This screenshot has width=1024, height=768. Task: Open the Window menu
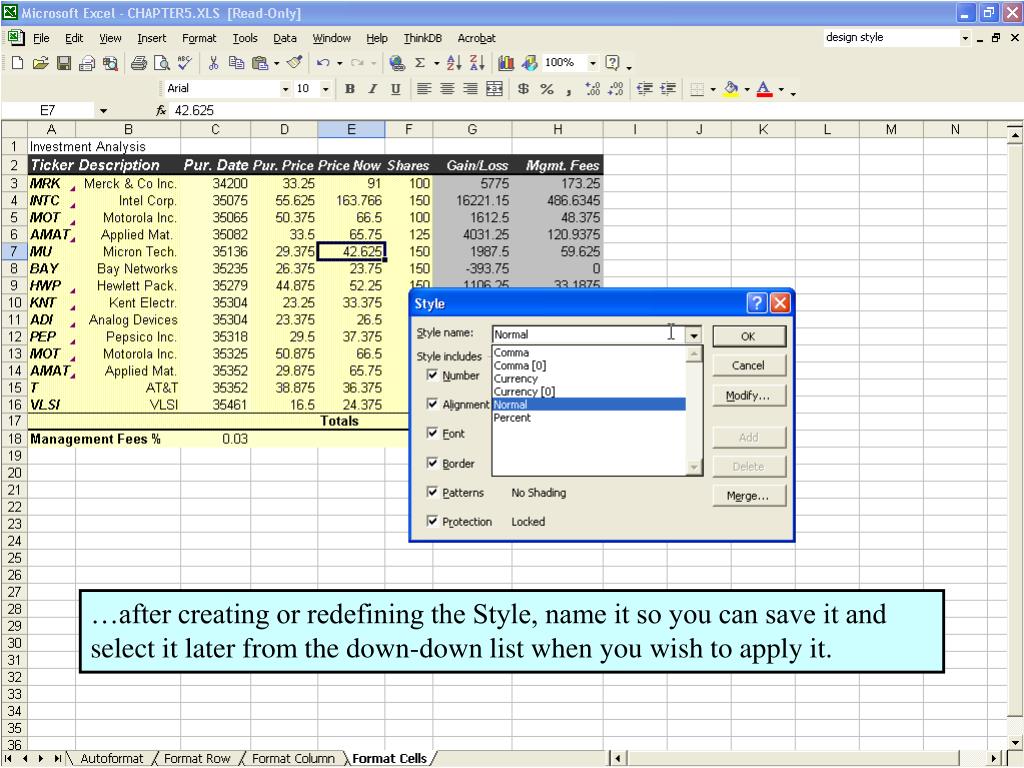point(332,39)
